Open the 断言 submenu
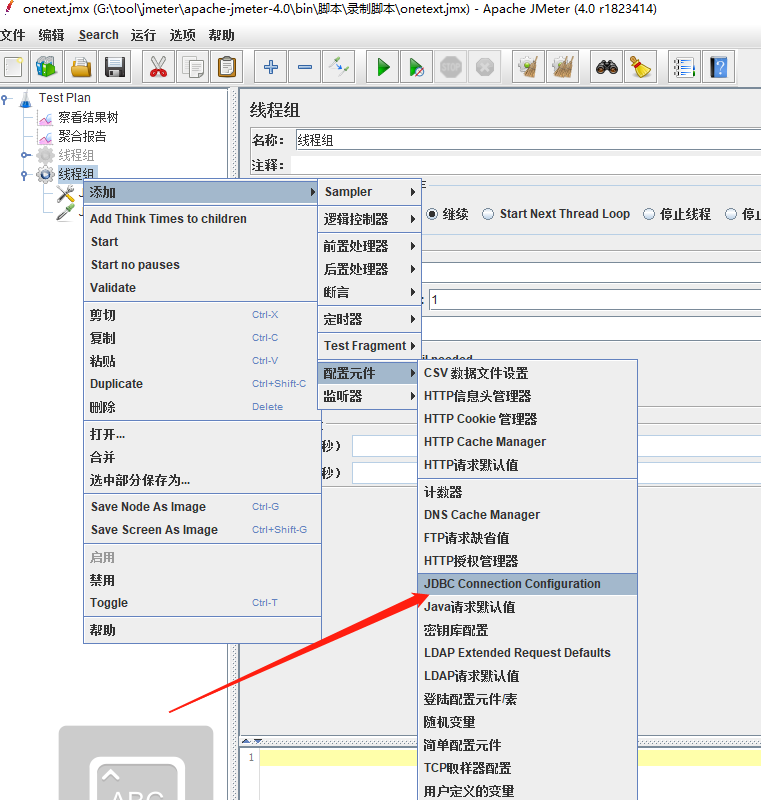This screenshot has width=761, height=800. (369, 292)
